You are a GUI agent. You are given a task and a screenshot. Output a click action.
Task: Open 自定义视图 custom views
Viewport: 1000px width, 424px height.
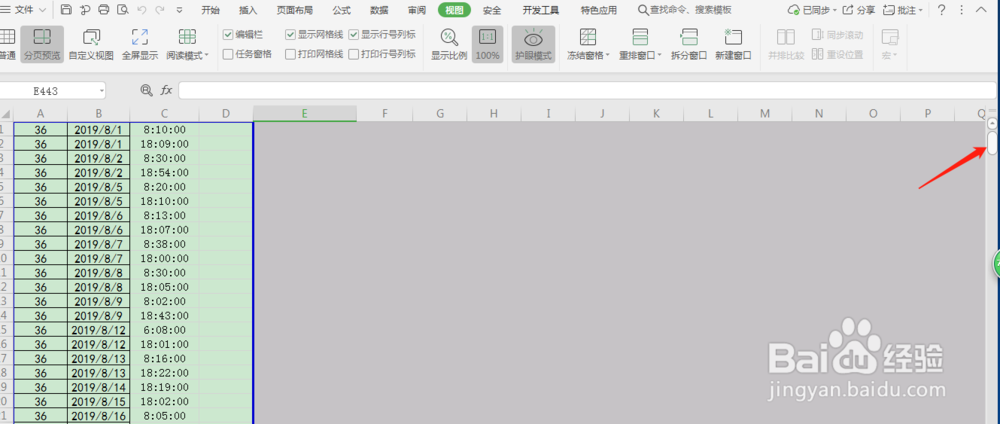click(91, 44)
